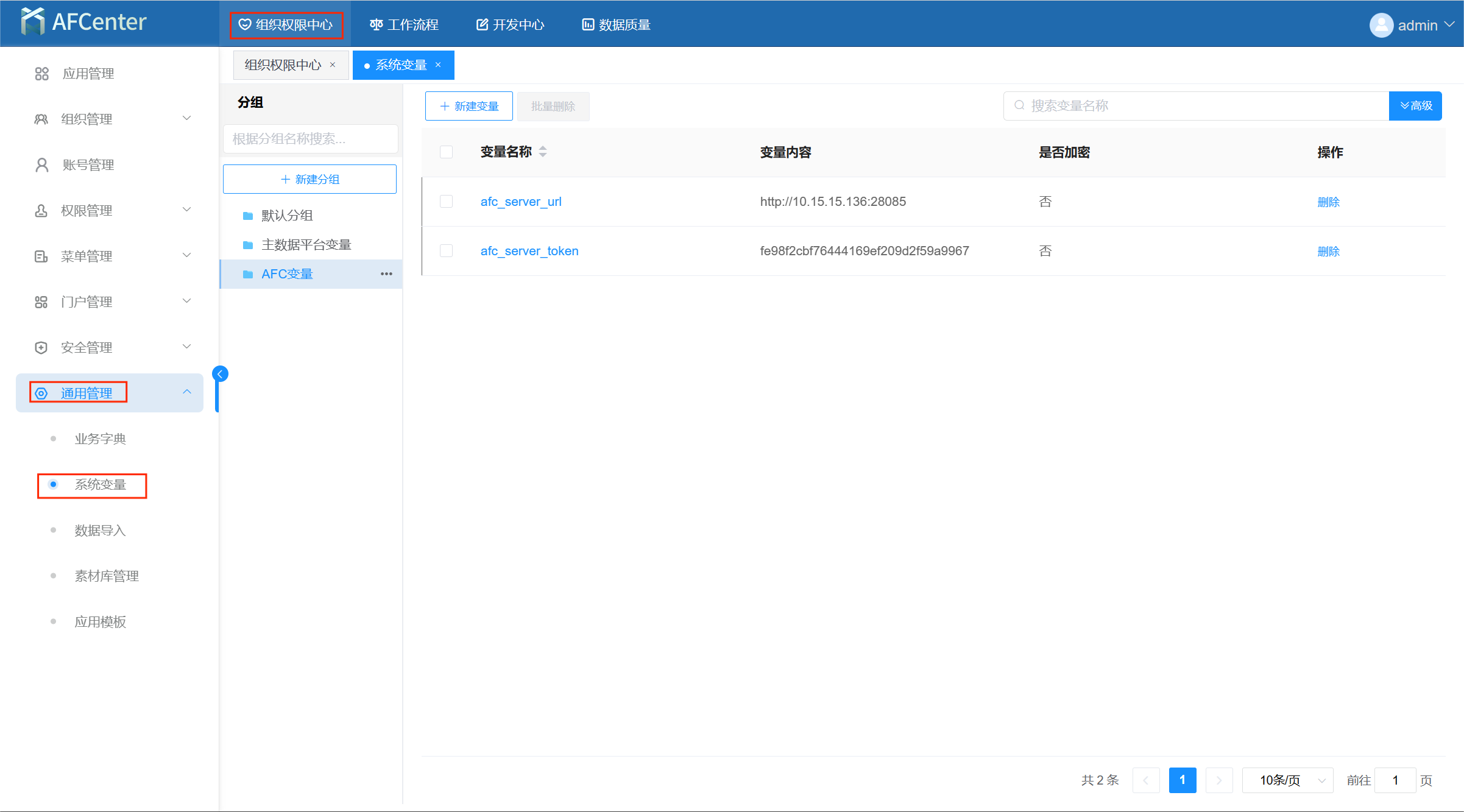1464x812 pixels.
Task: Open 系统变量 in the sidebar submenu
Action: tap(101, 485)
